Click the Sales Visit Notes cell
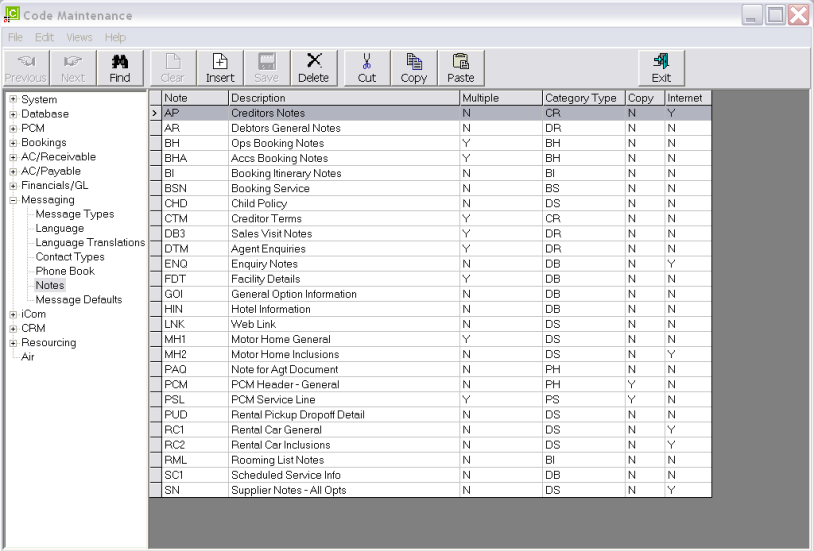 click(344, 234)
